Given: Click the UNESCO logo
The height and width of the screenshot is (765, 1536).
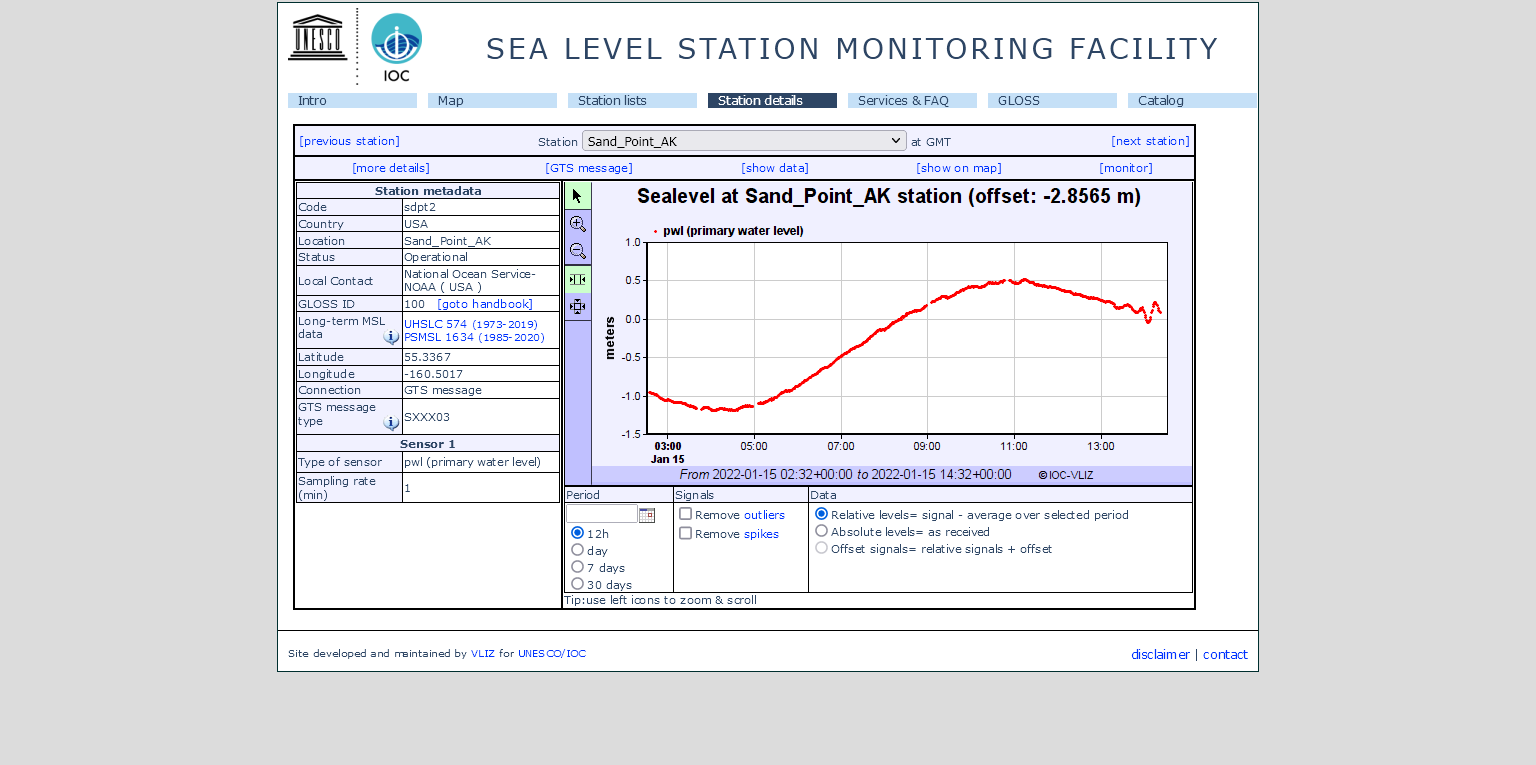Looking at the screenshot, I should coord(318,38).
